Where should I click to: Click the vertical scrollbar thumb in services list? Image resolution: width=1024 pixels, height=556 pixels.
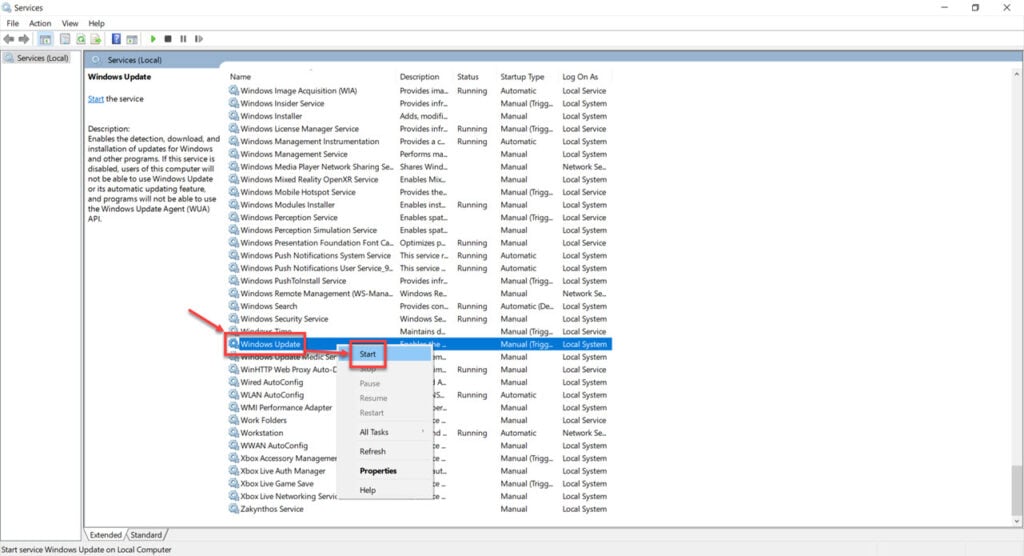click(1016, 489)
